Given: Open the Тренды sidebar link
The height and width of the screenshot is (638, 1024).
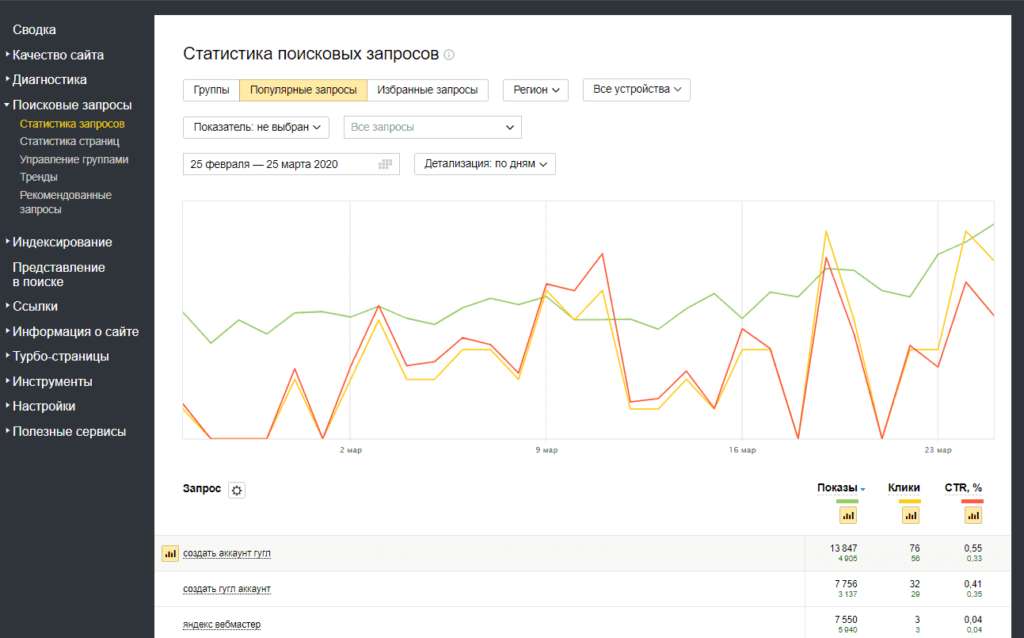Looking at the screenshot, I should 39,178.
